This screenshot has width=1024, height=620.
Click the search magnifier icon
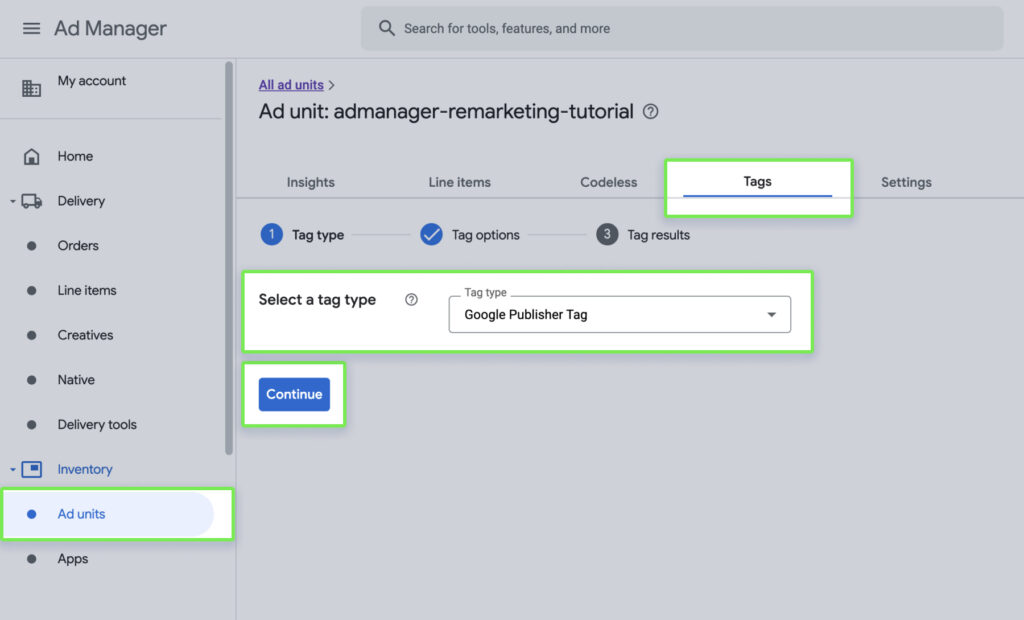(387, 28)
